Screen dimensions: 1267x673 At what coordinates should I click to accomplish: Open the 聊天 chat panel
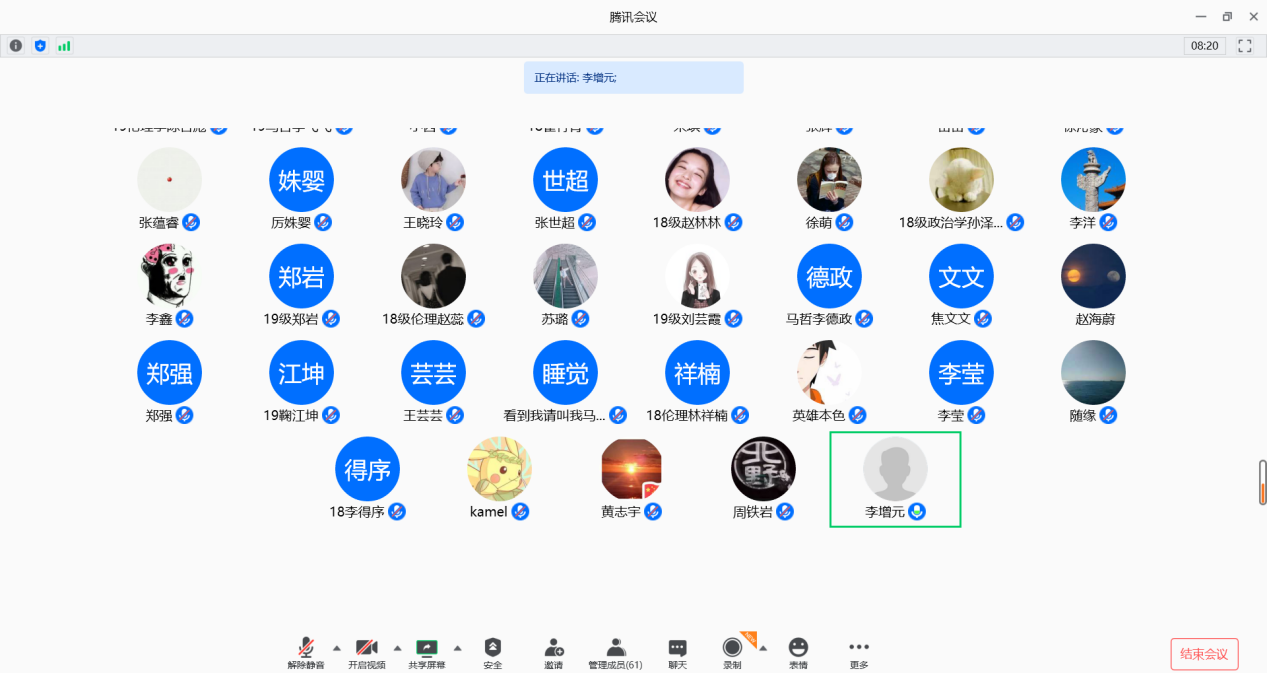pos(678,653)
